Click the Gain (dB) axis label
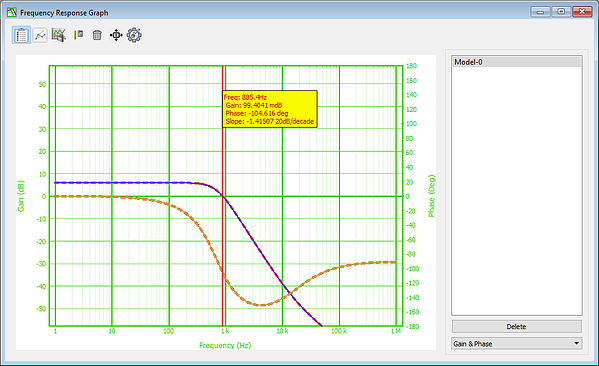The width and height of the screenshot is (599, 366). pyautogui.click(x=21, y=196)
